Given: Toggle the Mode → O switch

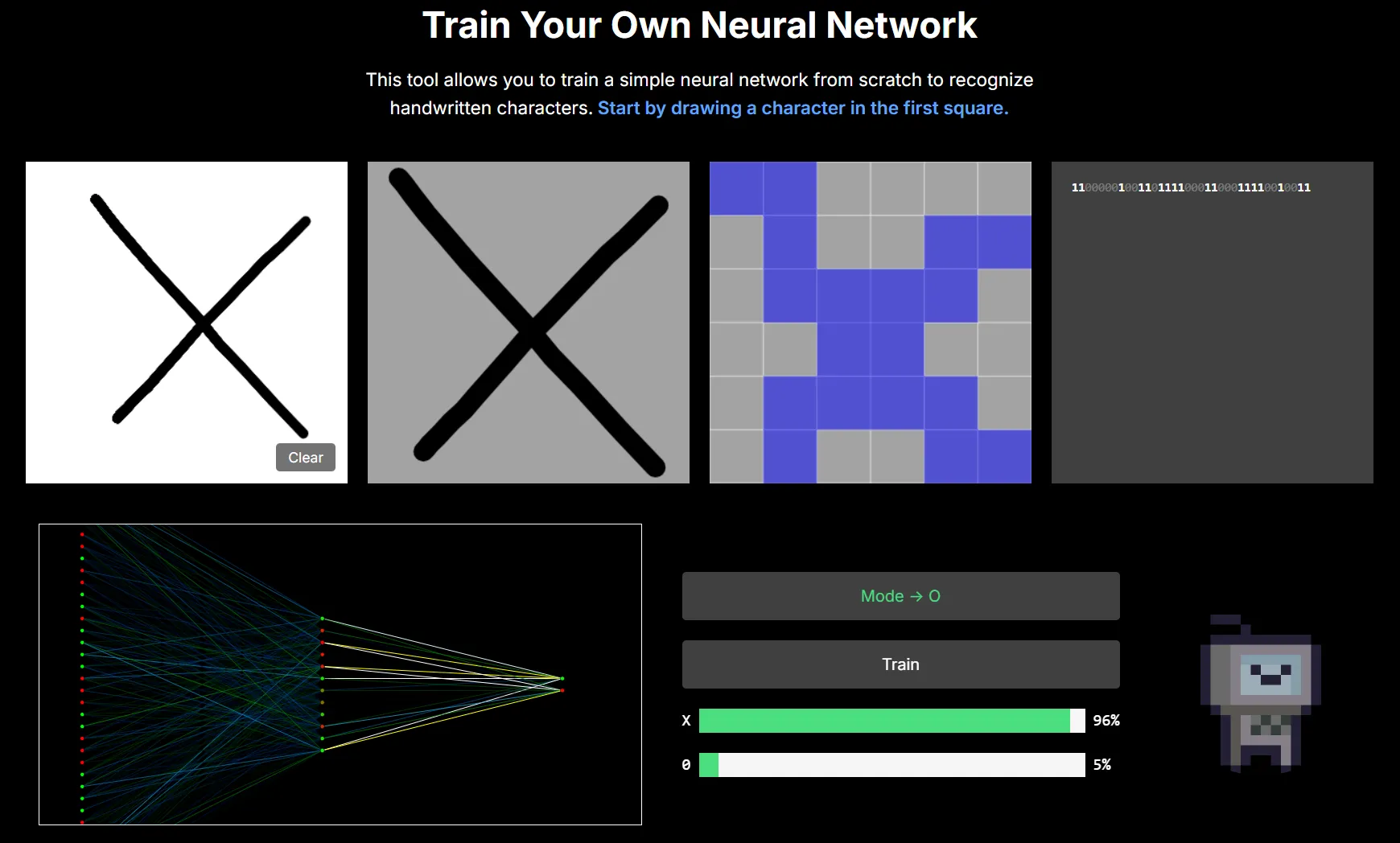Looking at the screenshot, I should point(900,596).
